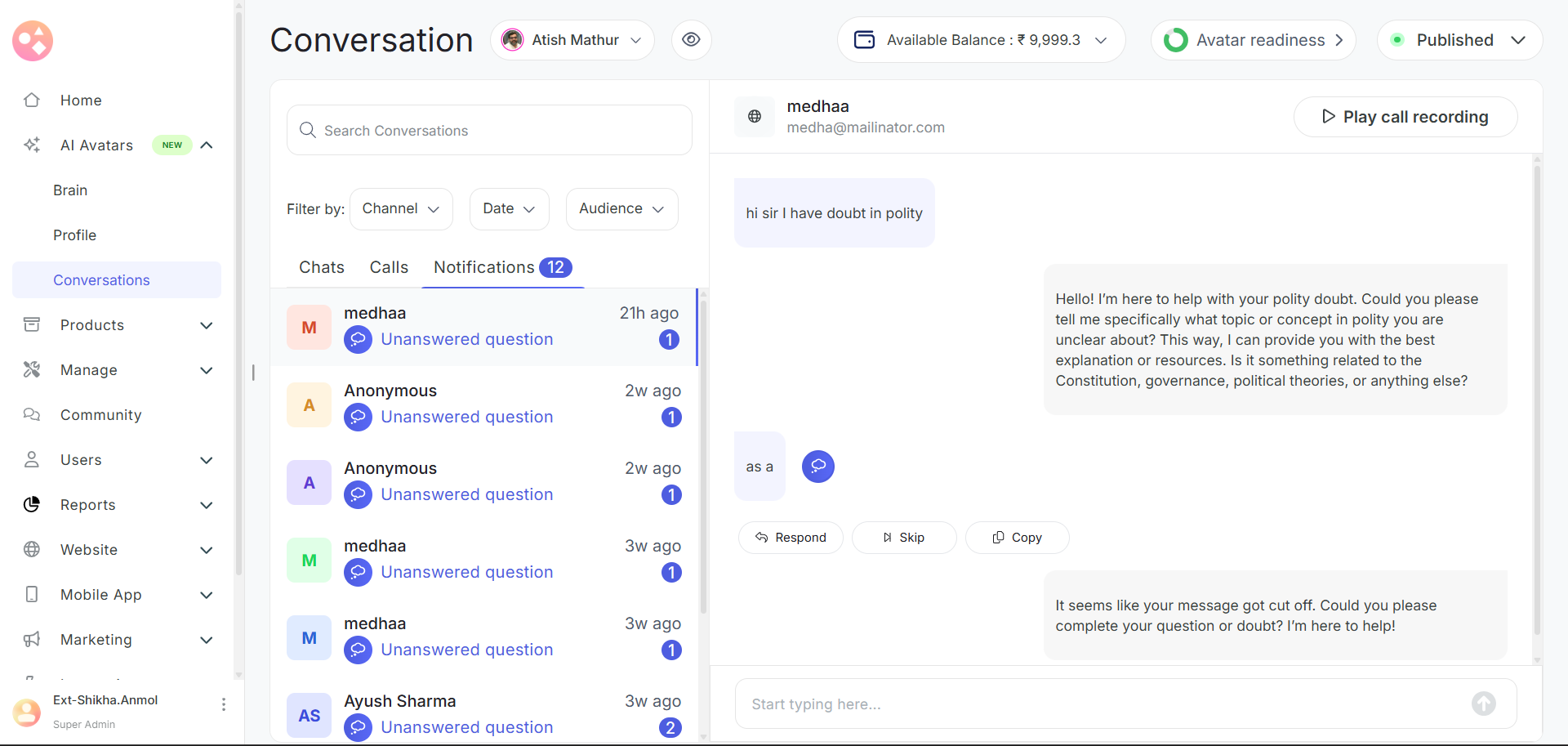
Task: Click the Respond button
Action: [791, 538]
